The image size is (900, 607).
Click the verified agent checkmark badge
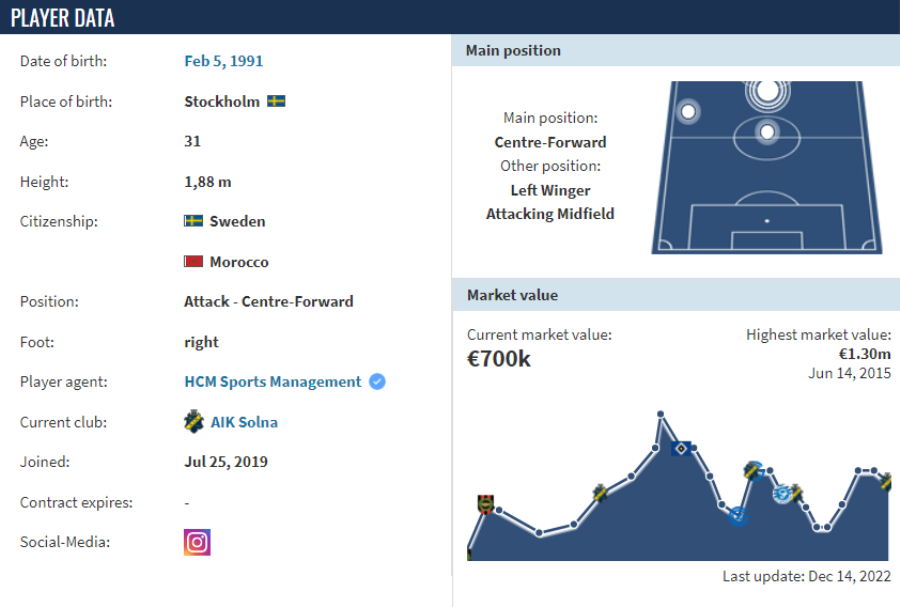(377, 382)
